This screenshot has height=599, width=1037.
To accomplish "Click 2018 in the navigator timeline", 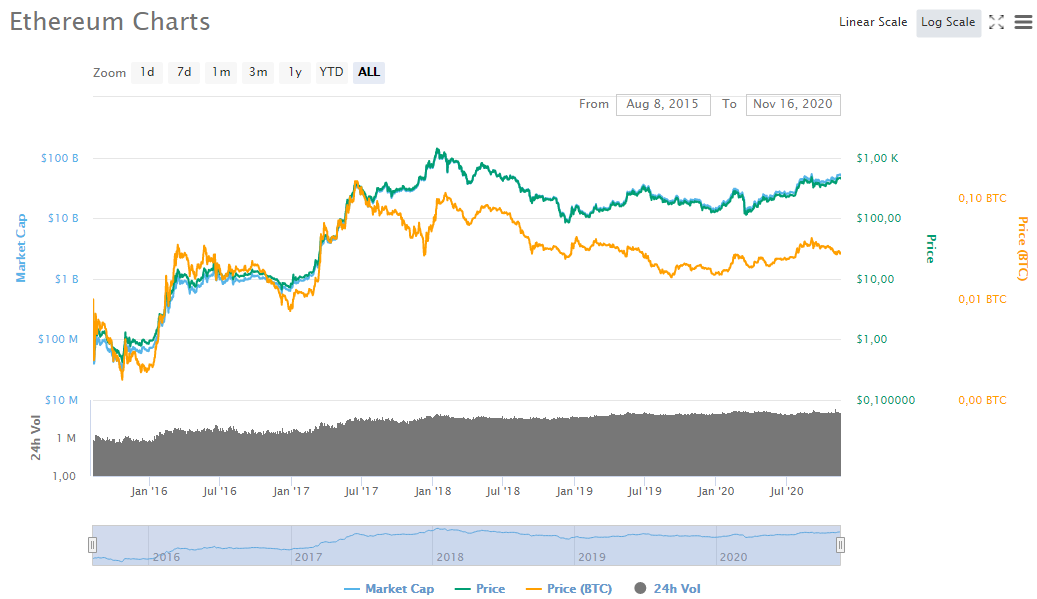I will pyautogui.click(x=450, y=556).
